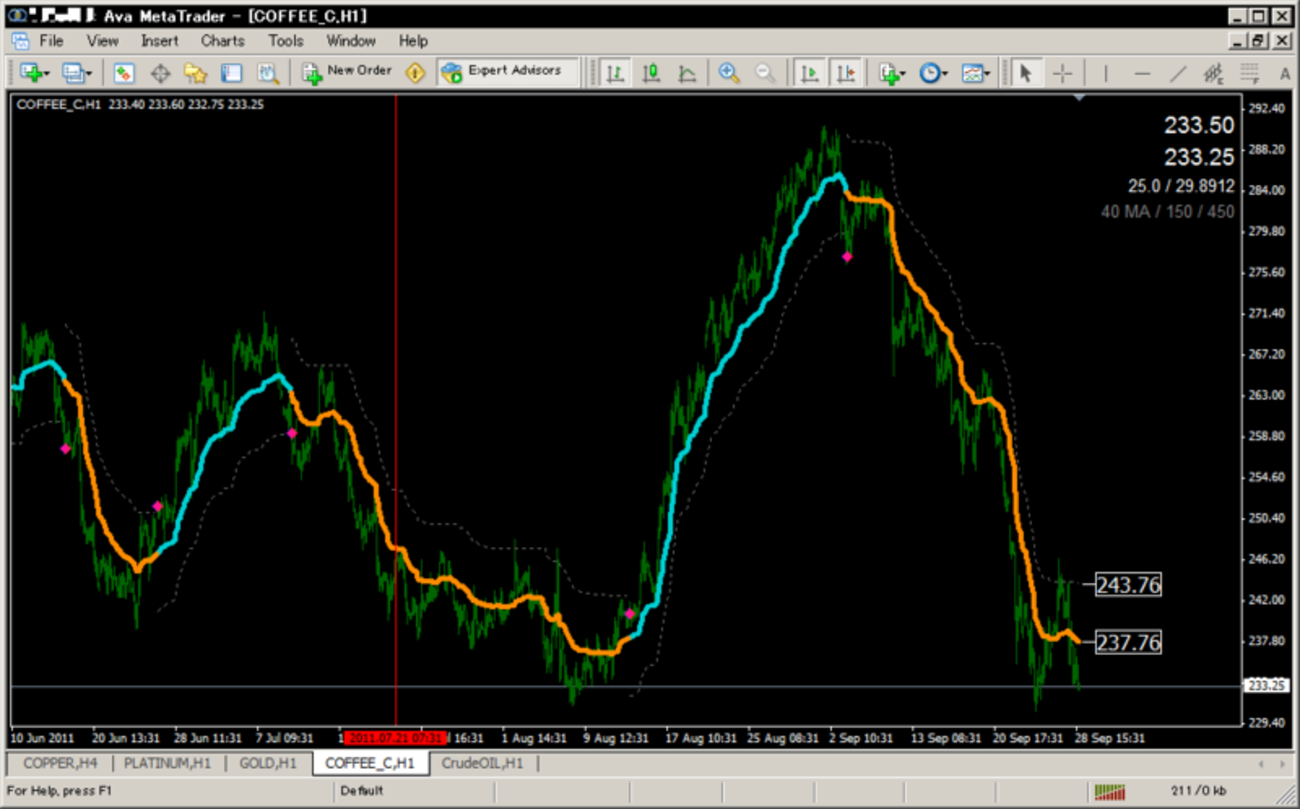Toggle chart shift from right edge
The image size is (1300, 809).
(846, 73)
